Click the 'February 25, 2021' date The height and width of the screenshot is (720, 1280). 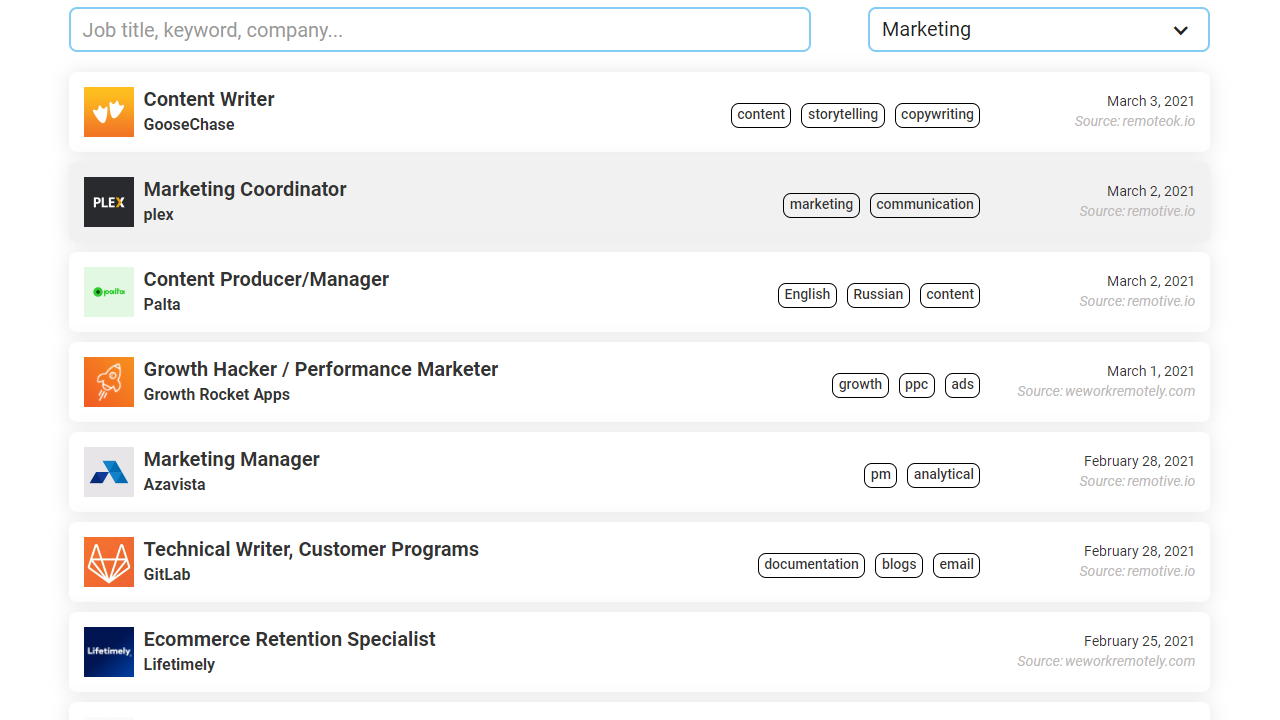coord(1139,641)
